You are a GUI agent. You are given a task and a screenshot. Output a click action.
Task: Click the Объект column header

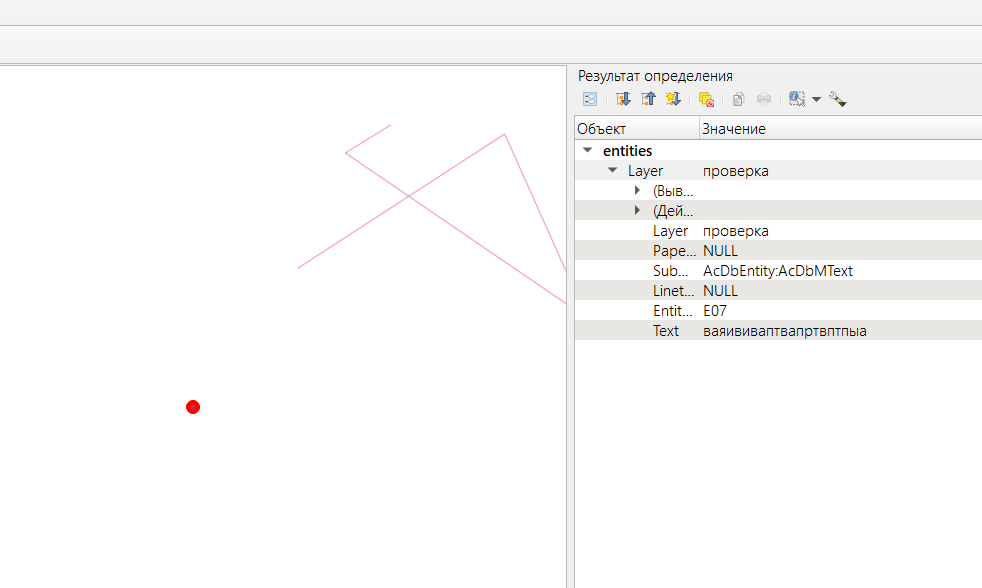pyautogui.click(x=636, y=128)
